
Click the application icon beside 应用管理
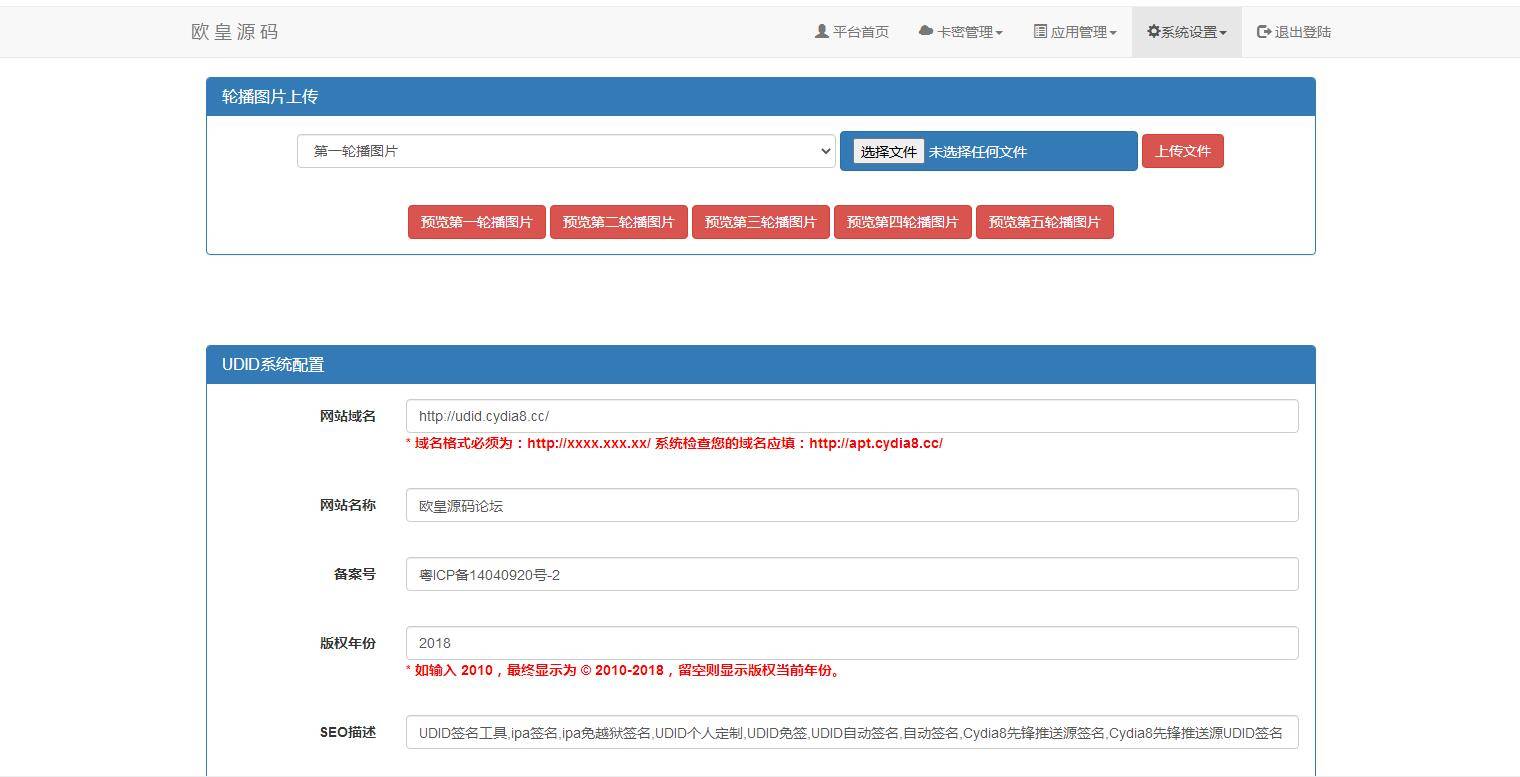pos(1040,31)
